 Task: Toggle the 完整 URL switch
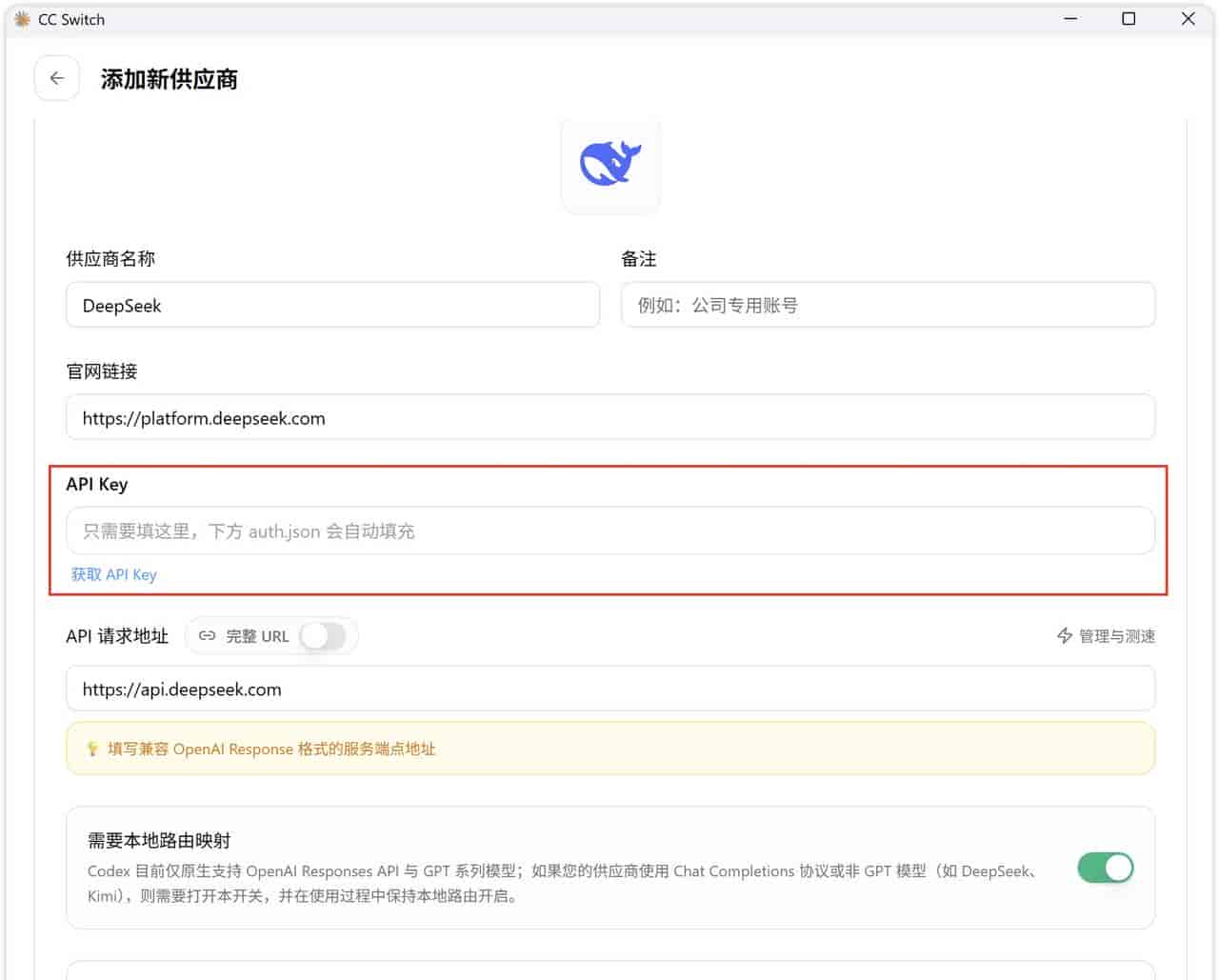click(323, 636)
